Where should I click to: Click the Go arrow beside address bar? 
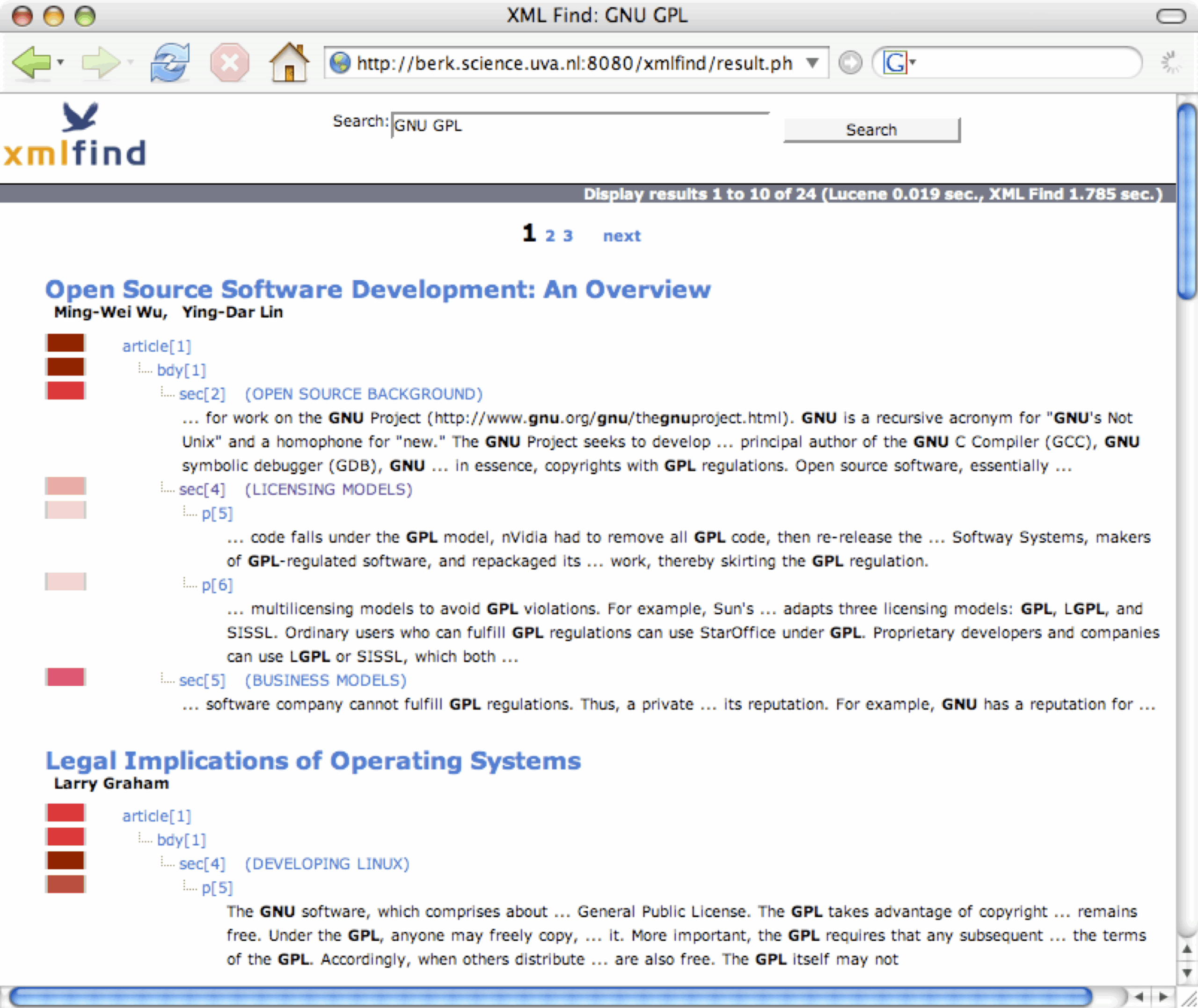click(x=850, y=62)
